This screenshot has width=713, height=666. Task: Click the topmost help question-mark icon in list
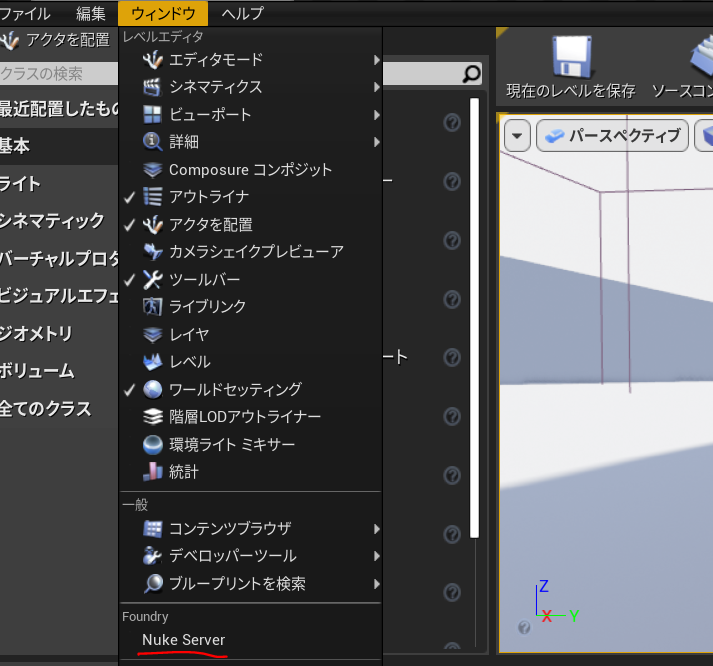[452, 123]
